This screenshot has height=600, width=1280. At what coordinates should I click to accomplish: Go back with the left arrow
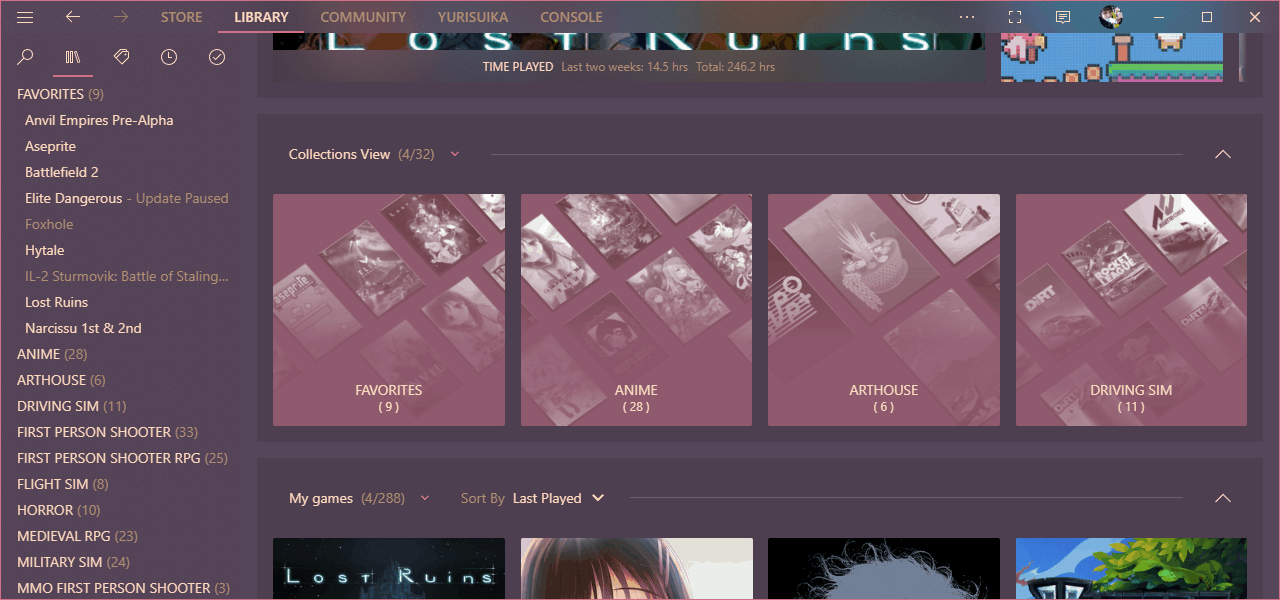click(x=72, y=17)
